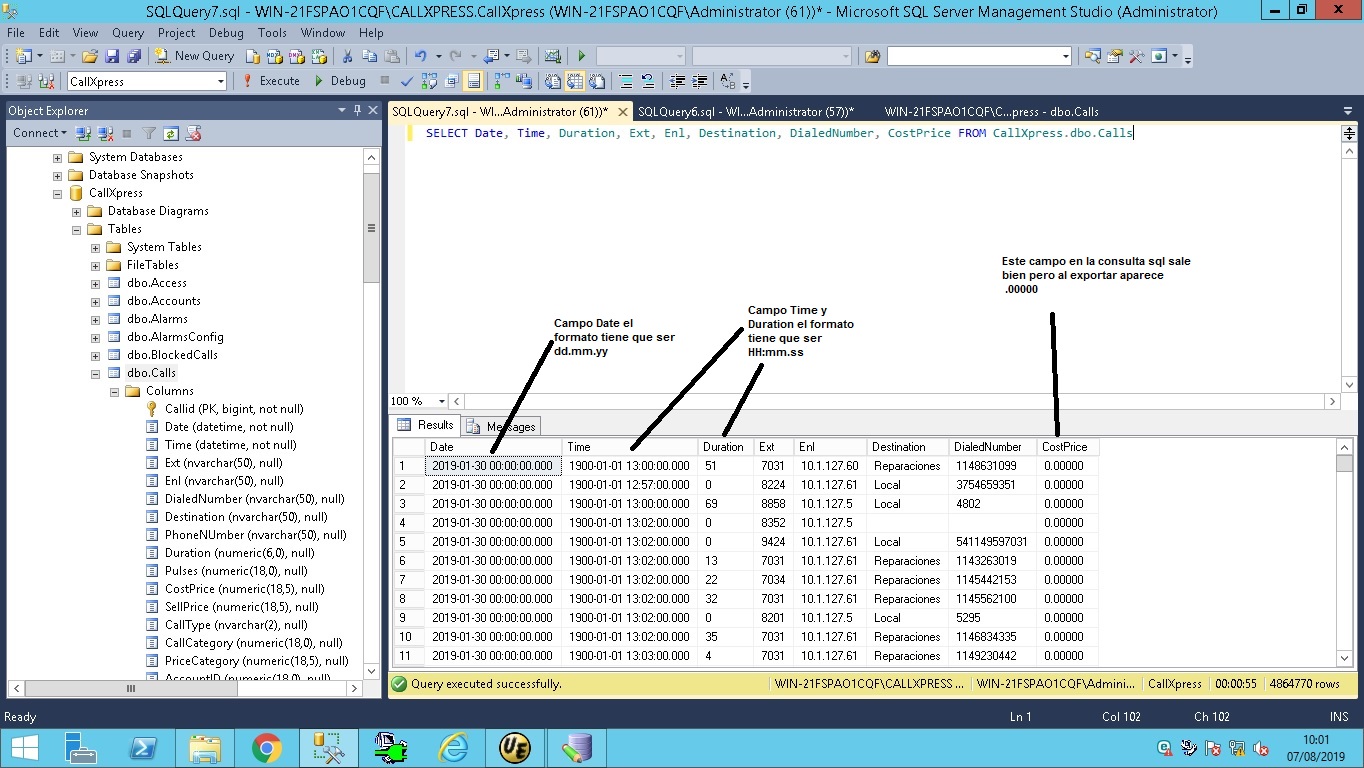Open file with folder icon in toolbar

[89, 56]
